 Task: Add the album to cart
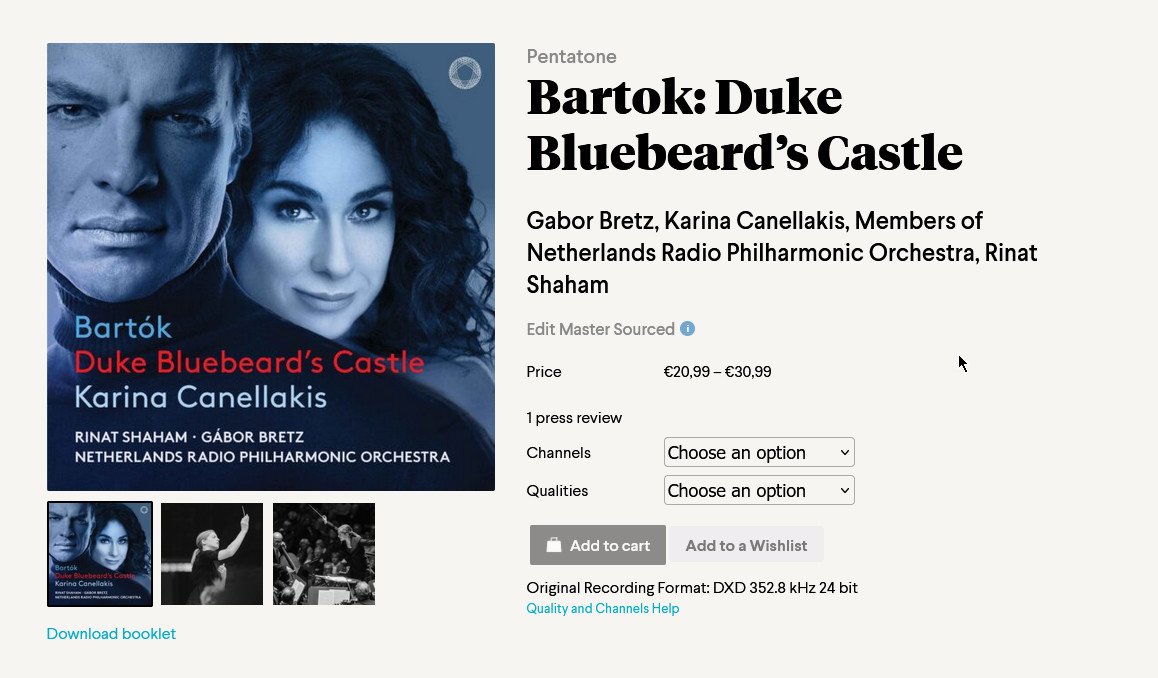[597, 545]
